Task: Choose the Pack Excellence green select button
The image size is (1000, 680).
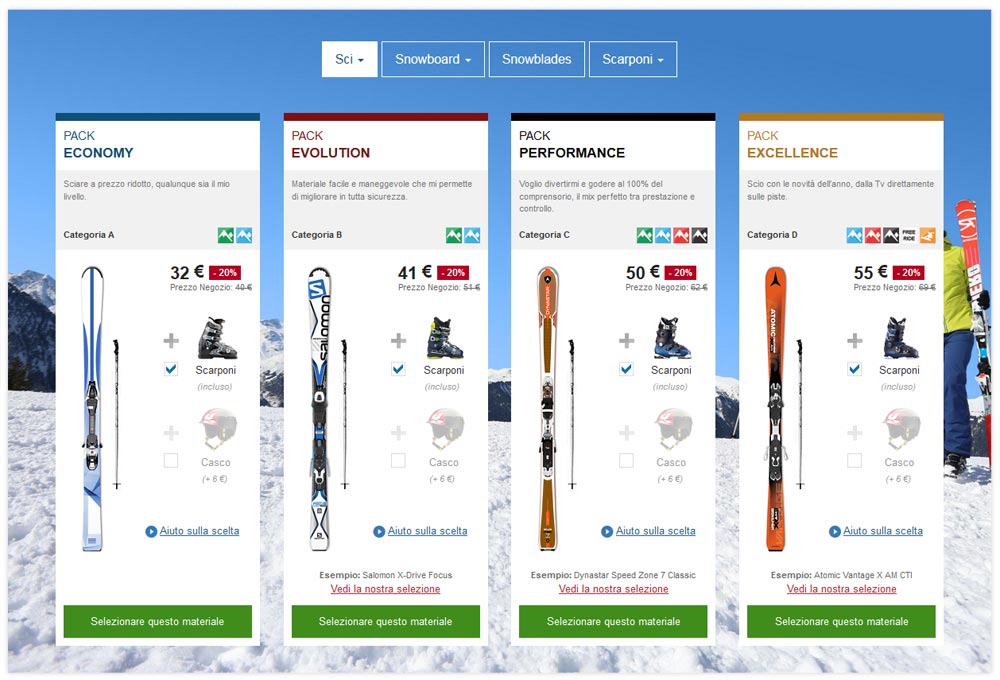Action: tap(841, 621)
